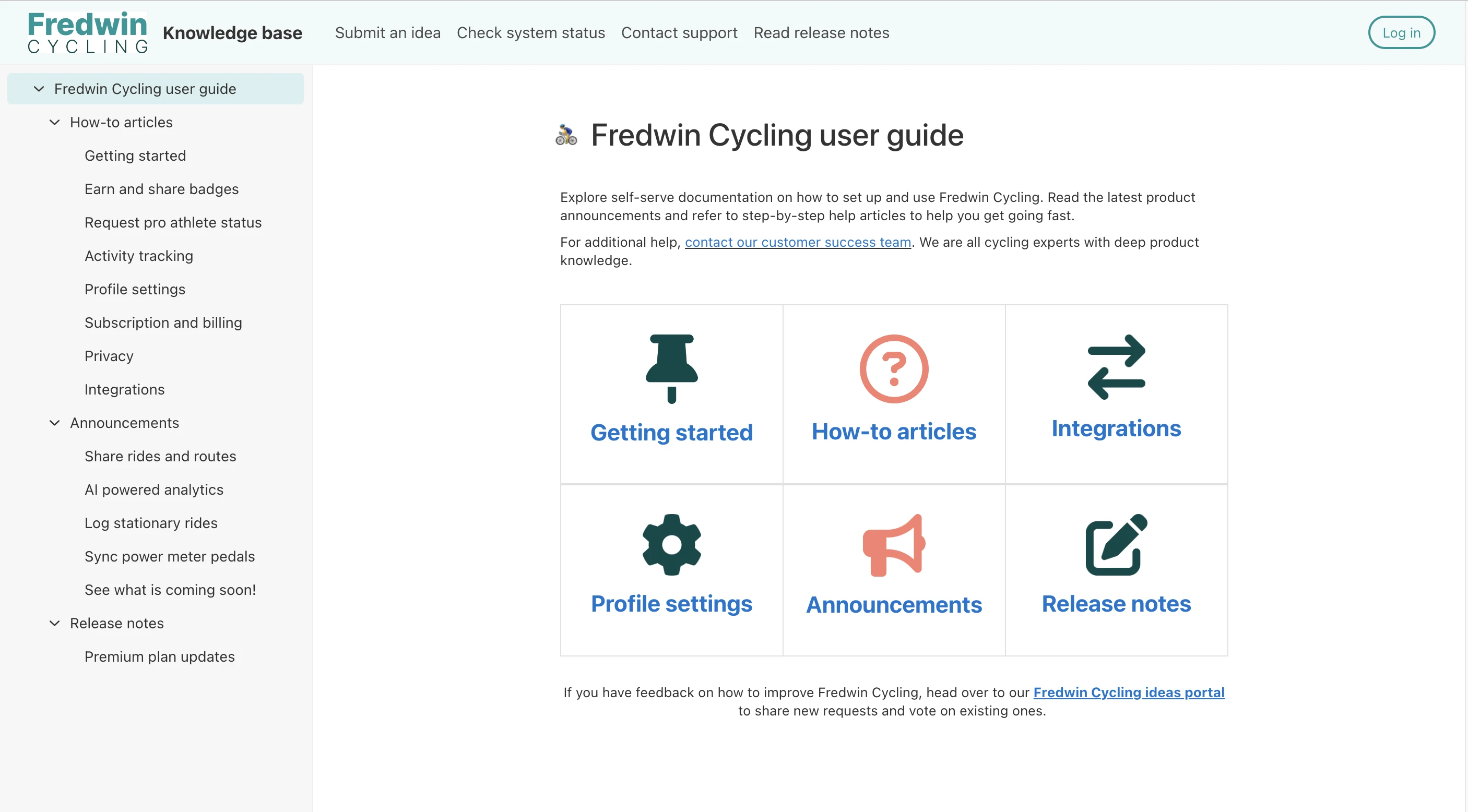
Task: Open the contact our customer success team link
Action: pos(798,242)
